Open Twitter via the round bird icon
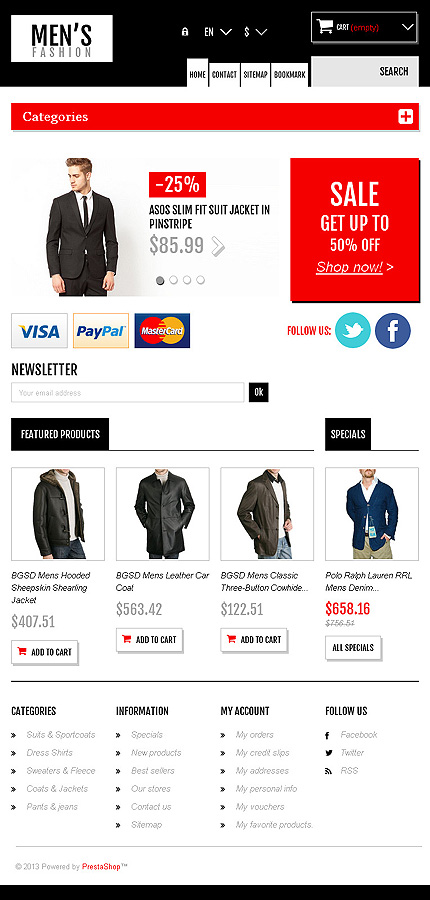This screenshot has height=900, width=430. point(352,330)
